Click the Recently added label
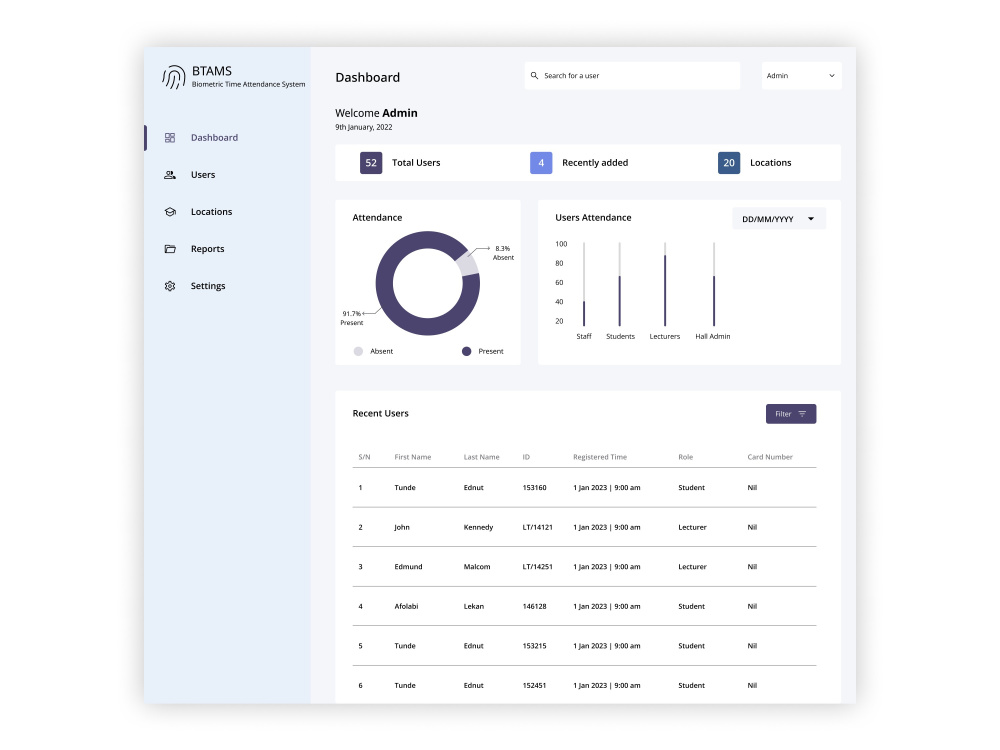 (x=595, y=163)
